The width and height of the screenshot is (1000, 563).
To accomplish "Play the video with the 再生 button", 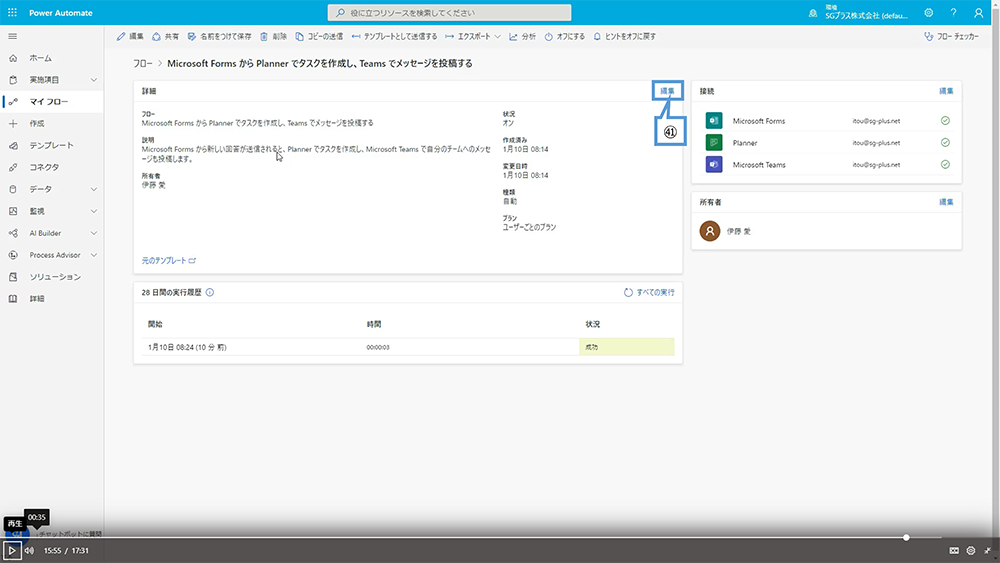I will (x=11, y=550).
